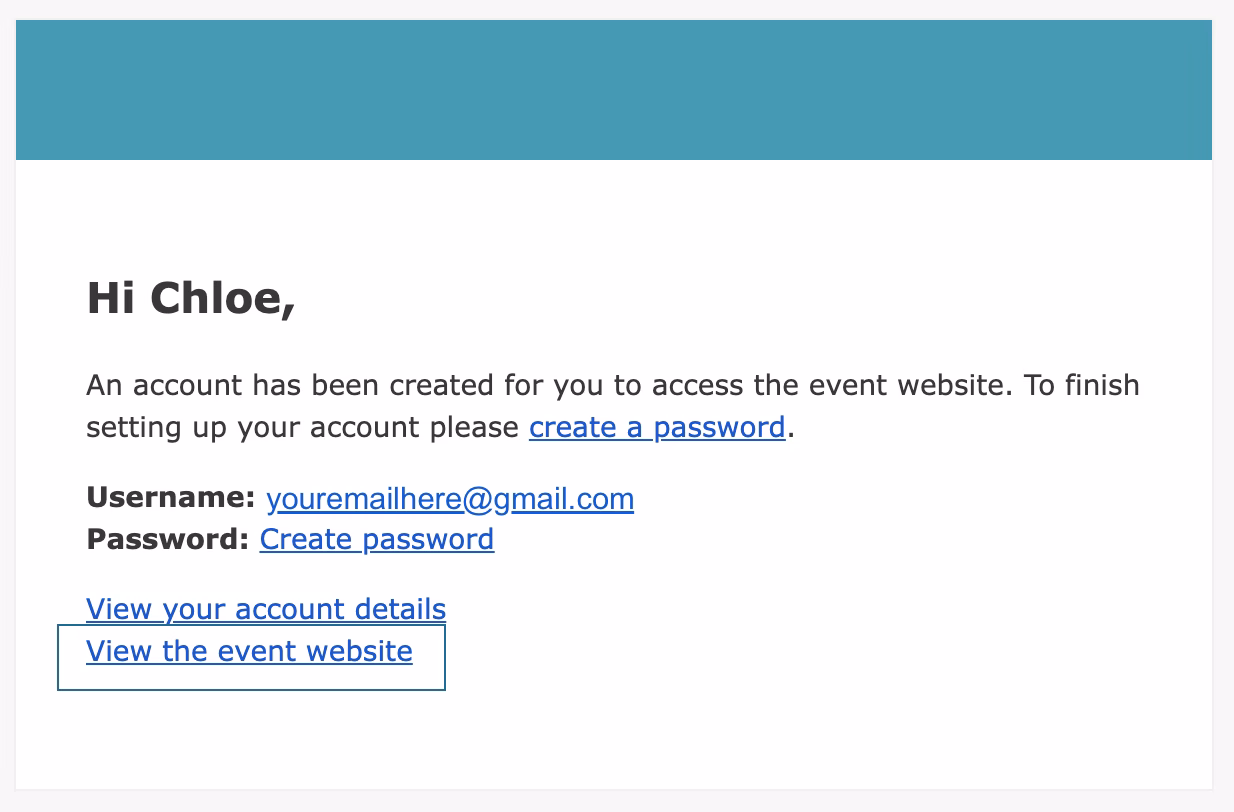The image size is (1234, 812).
Task: Click the period after the "create a password" link
Action: pos(790,430)
